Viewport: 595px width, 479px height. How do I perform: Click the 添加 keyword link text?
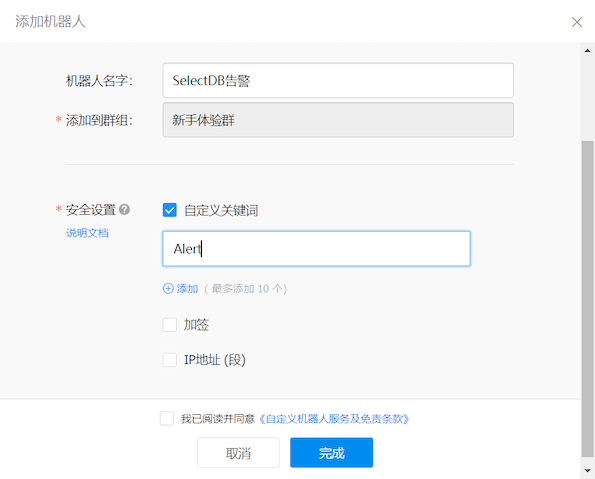[187, 288]
